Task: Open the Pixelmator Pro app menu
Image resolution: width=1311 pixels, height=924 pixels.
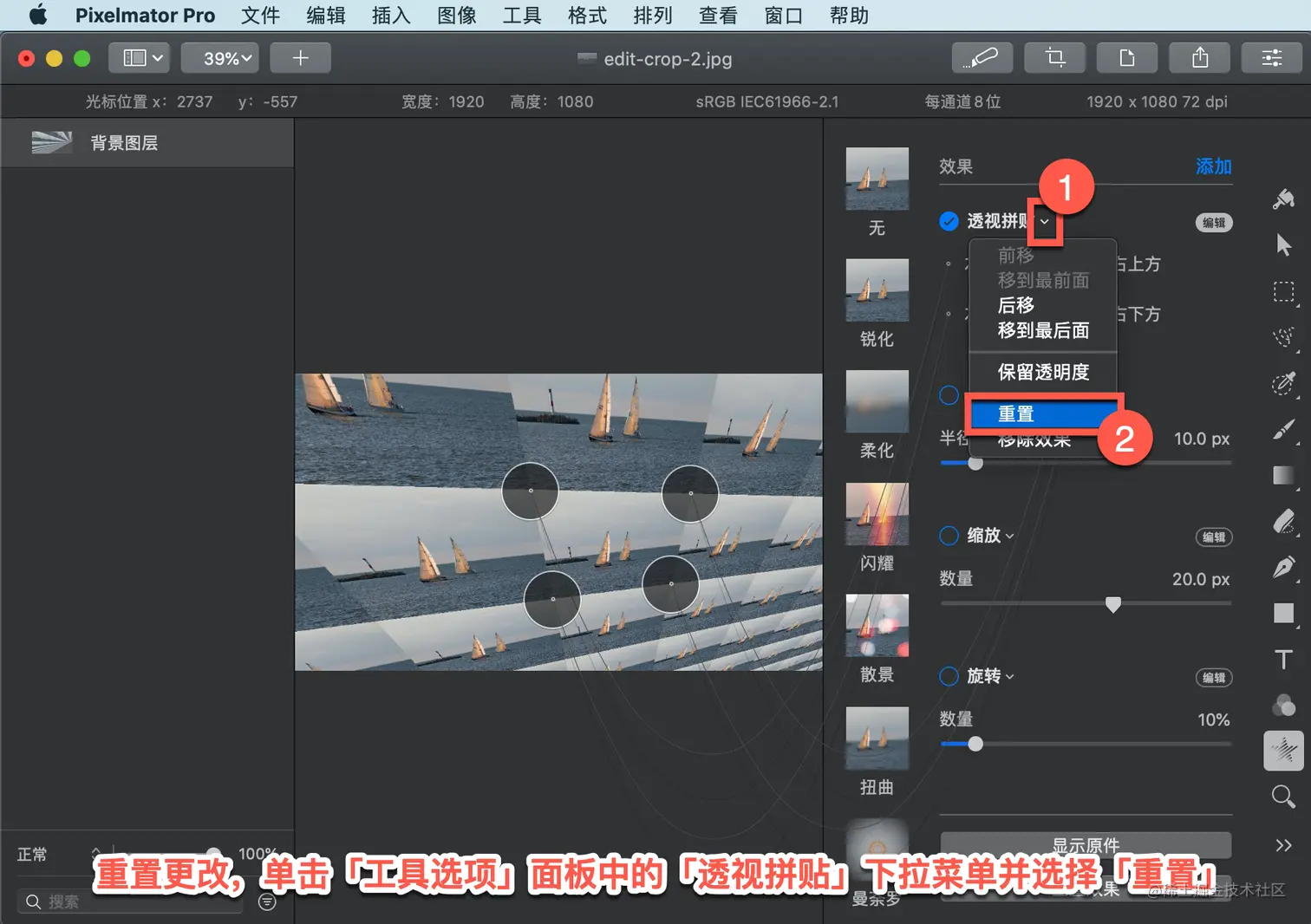Action: [145, 16]
